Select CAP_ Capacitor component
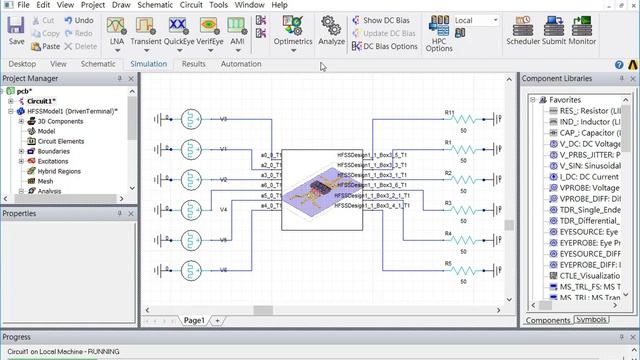 pos(585,133)
